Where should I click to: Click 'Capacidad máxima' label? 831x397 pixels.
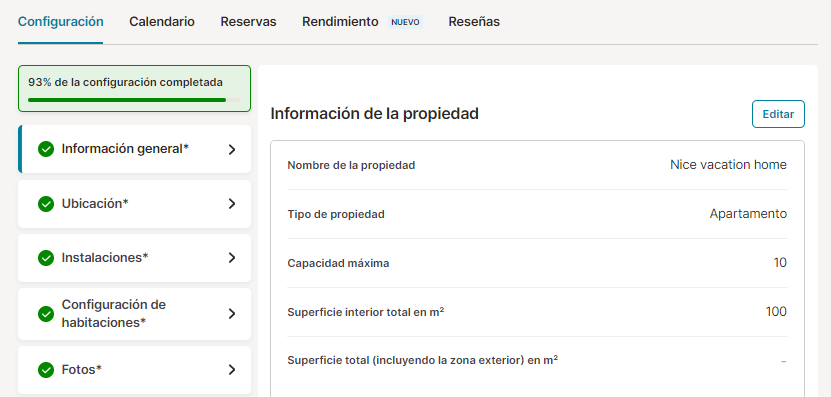pos(338,263)
